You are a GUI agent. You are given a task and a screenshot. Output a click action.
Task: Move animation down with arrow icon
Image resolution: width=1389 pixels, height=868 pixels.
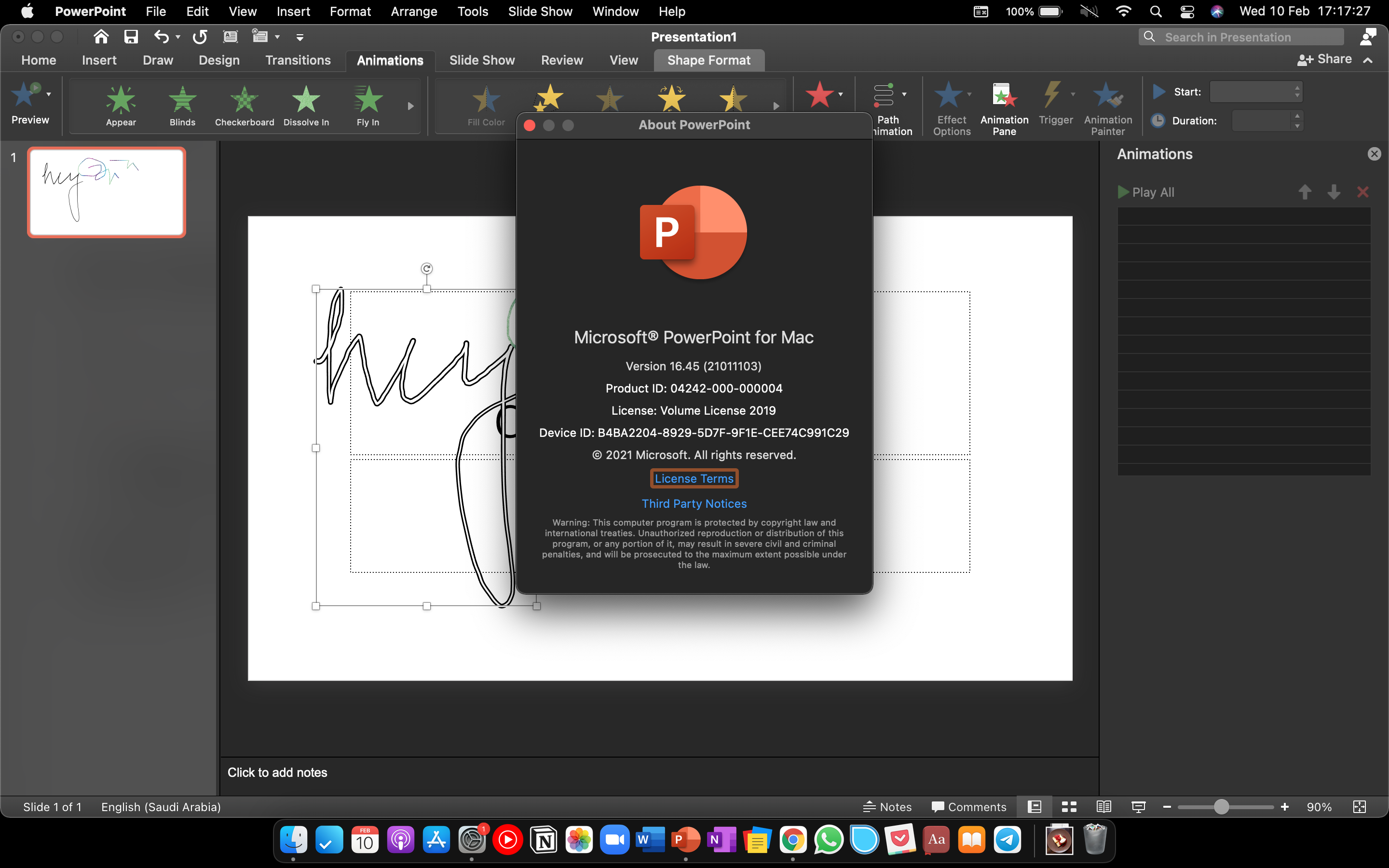point(1334,192)
